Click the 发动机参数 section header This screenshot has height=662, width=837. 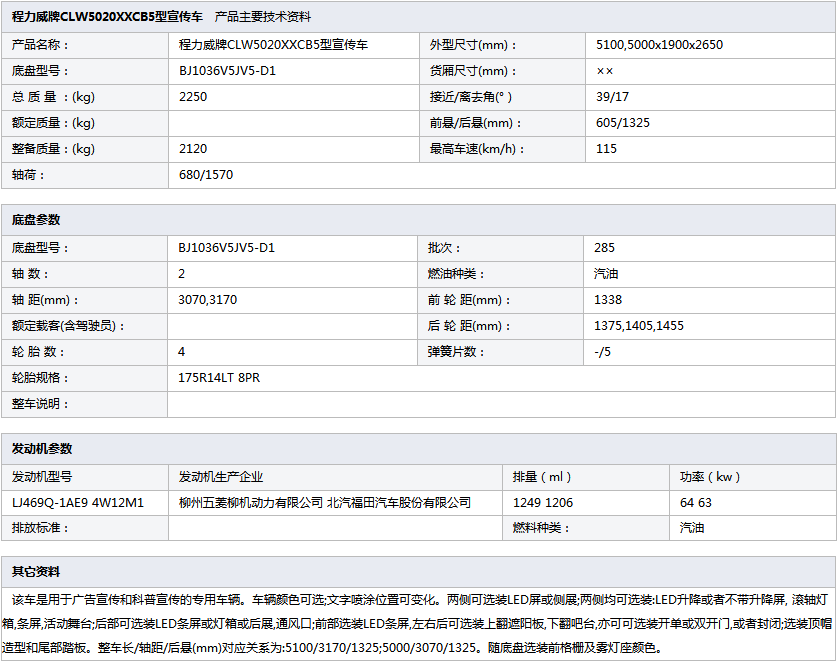pos(42,449)
